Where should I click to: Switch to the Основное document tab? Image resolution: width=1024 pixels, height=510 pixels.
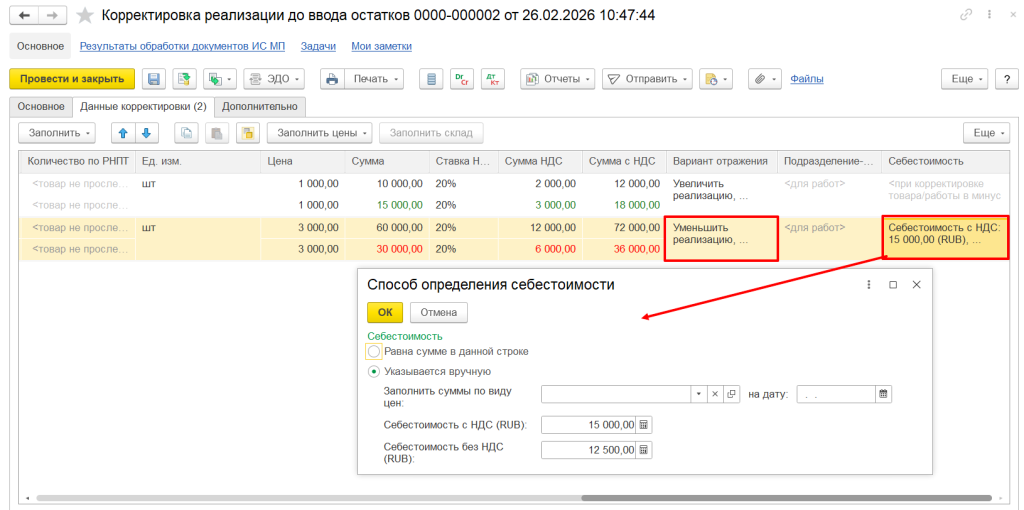[40, 106]
